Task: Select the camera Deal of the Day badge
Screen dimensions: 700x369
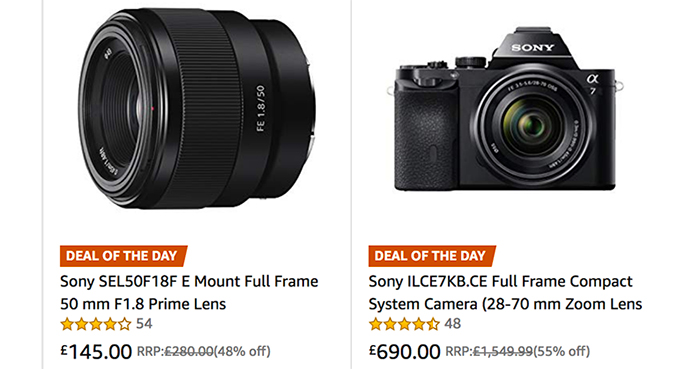Action: pos(432,256)
